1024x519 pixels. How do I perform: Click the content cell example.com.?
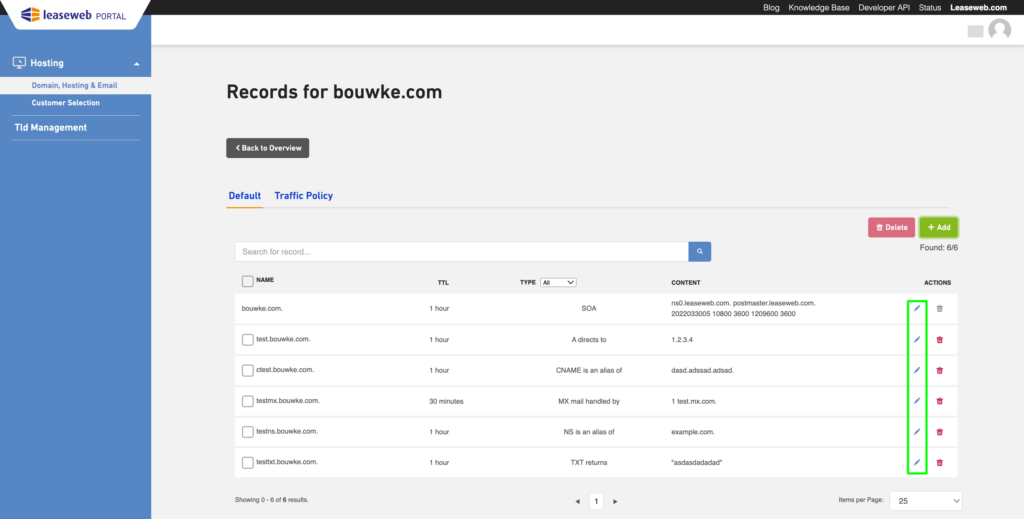tap(693, 432)
